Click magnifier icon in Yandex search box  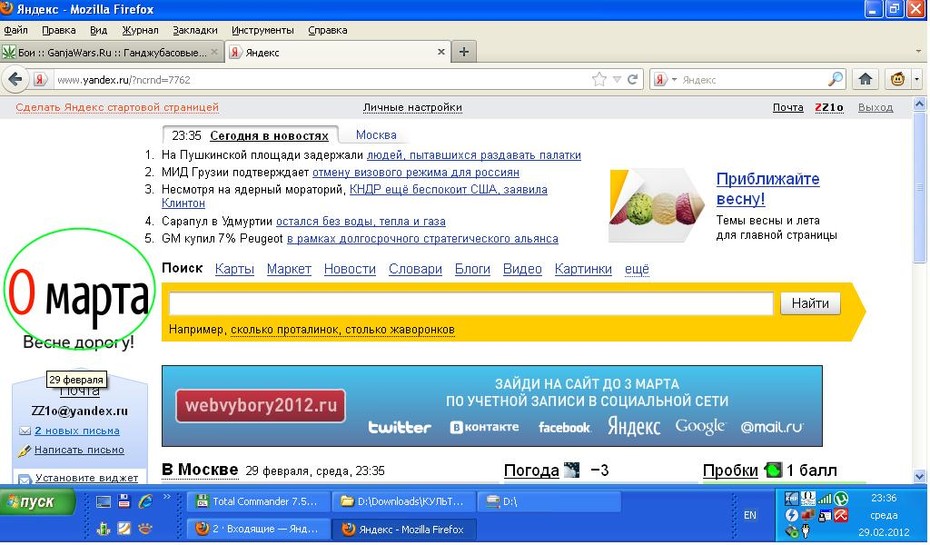pyautogui.click(x=836, y=79)
